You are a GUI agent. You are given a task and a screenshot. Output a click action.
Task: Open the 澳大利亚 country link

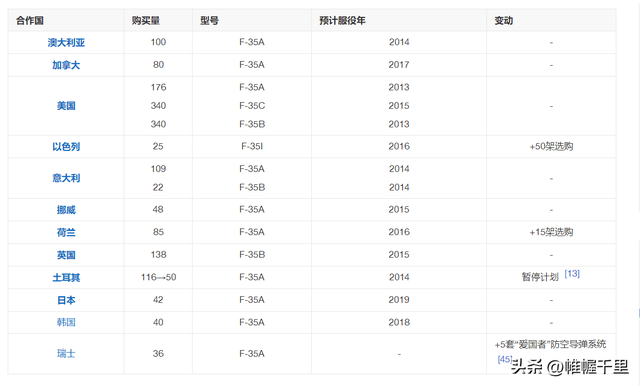(x=66, y=42)
